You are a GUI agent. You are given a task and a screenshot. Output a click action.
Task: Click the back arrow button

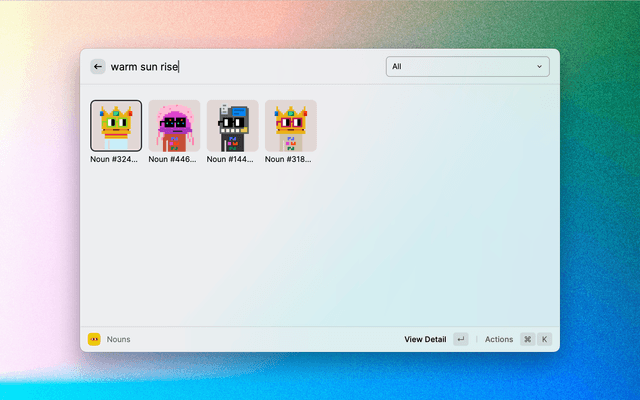97,67
